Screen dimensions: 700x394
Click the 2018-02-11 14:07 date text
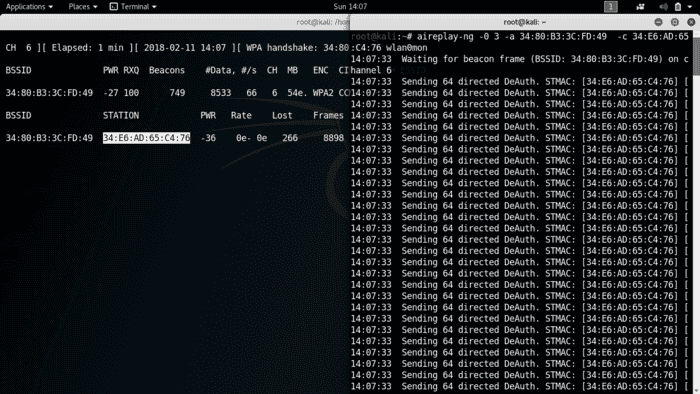click(x=185, y=48)
